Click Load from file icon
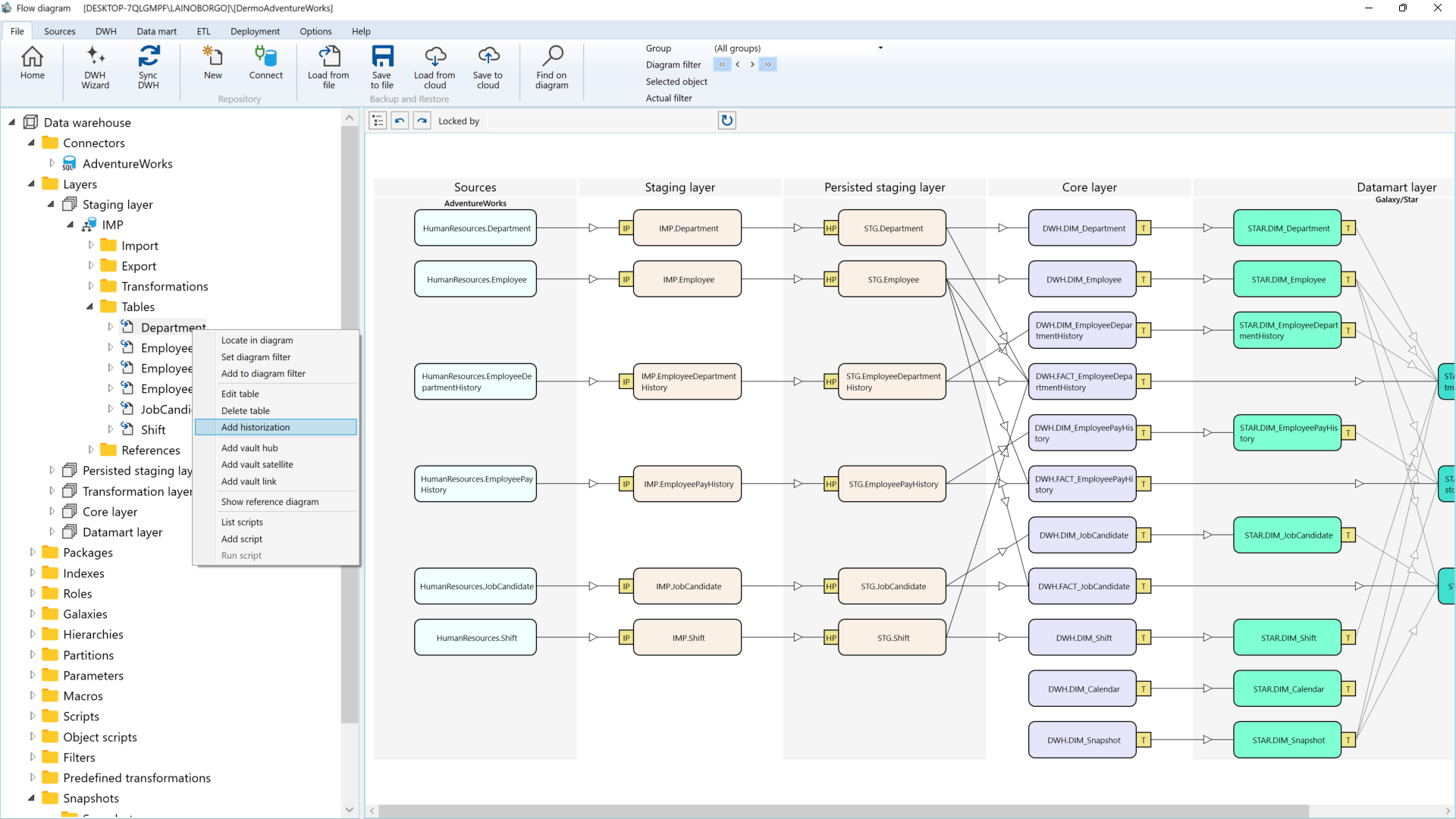The height and width of the screenshot is (819, 1456). [x=328, y=67]
